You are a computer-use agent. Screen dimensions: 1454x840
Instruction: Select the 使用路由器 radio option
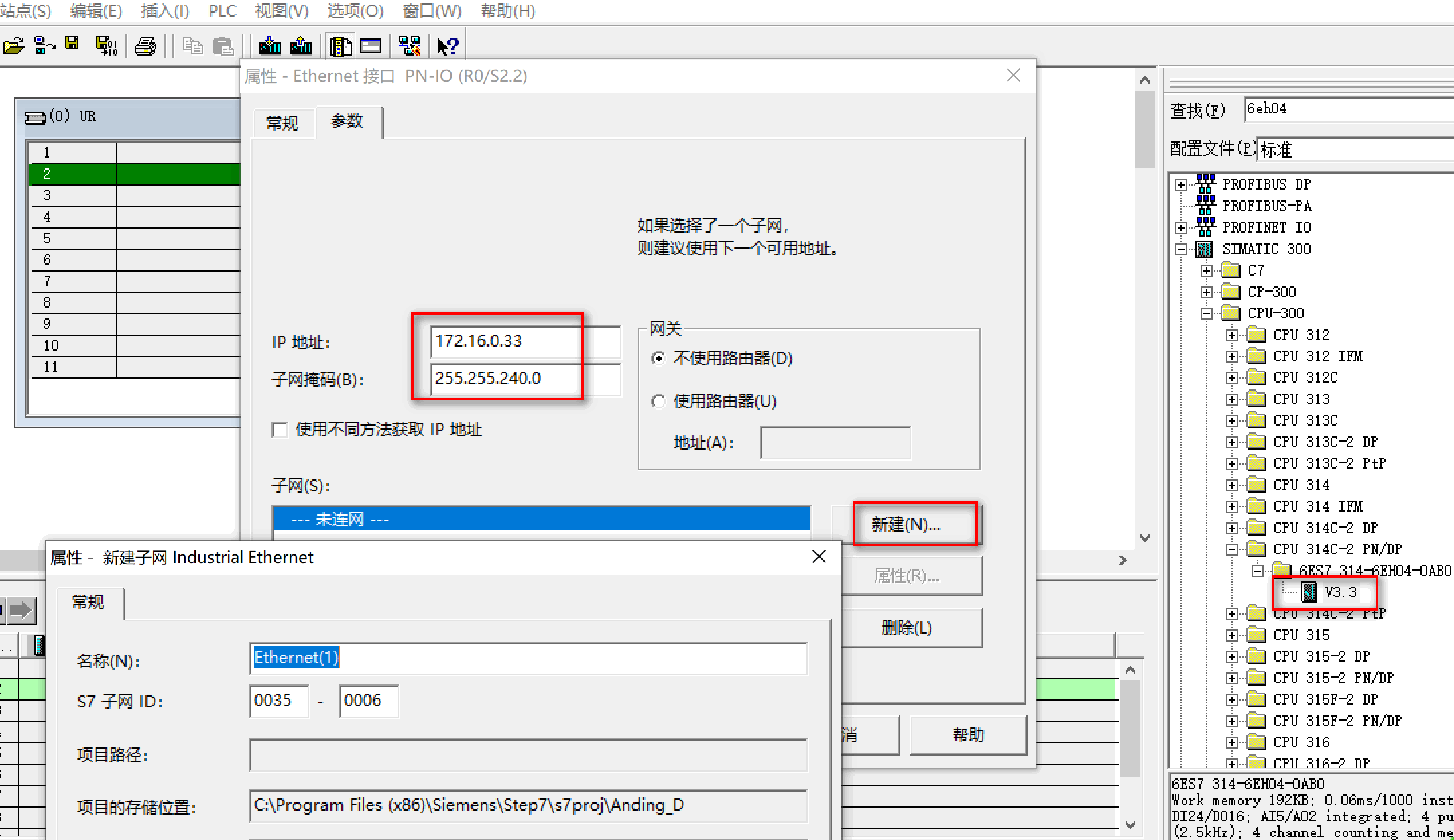click(x=658, y=402)
